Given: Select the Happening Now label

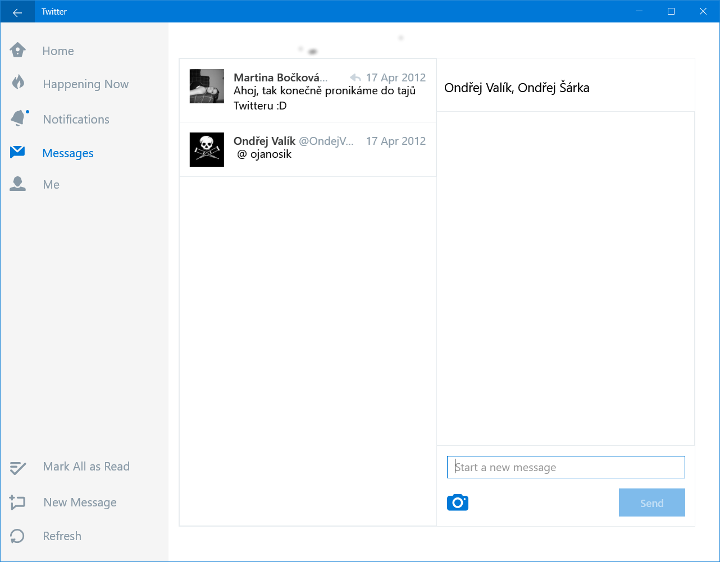Looking at the screenshot, I should point(86,85).
